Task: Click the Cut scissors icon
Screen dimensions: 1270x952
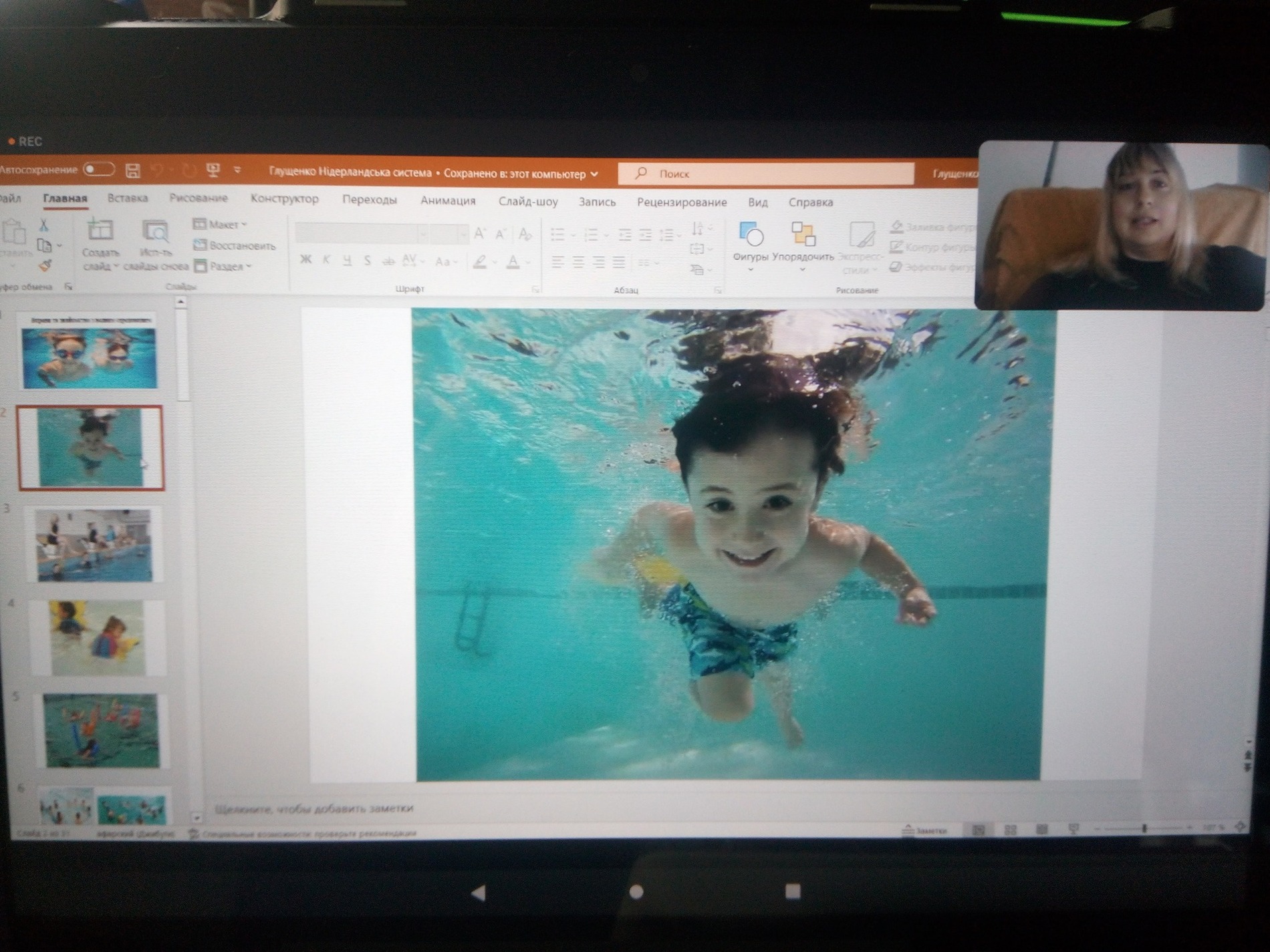Action: pos(44,224)
